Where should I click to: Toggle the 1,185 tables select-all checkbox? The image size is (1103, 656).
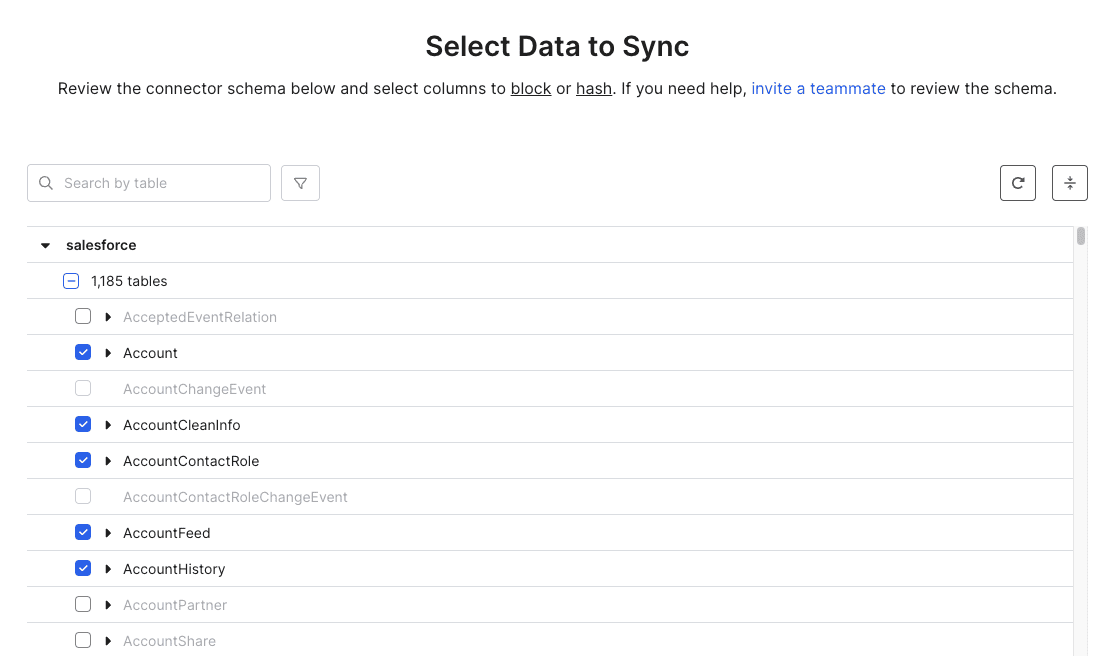tap(71, 281)
